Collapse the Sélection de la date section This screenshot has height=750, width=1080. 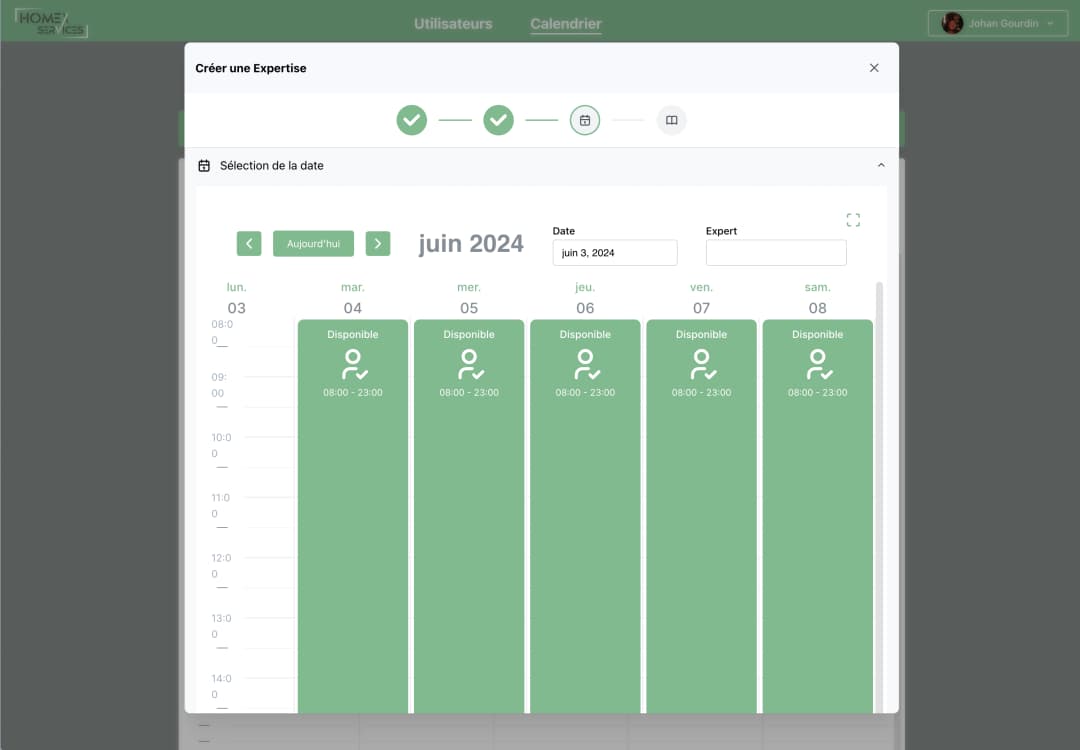tap(881, 165)
